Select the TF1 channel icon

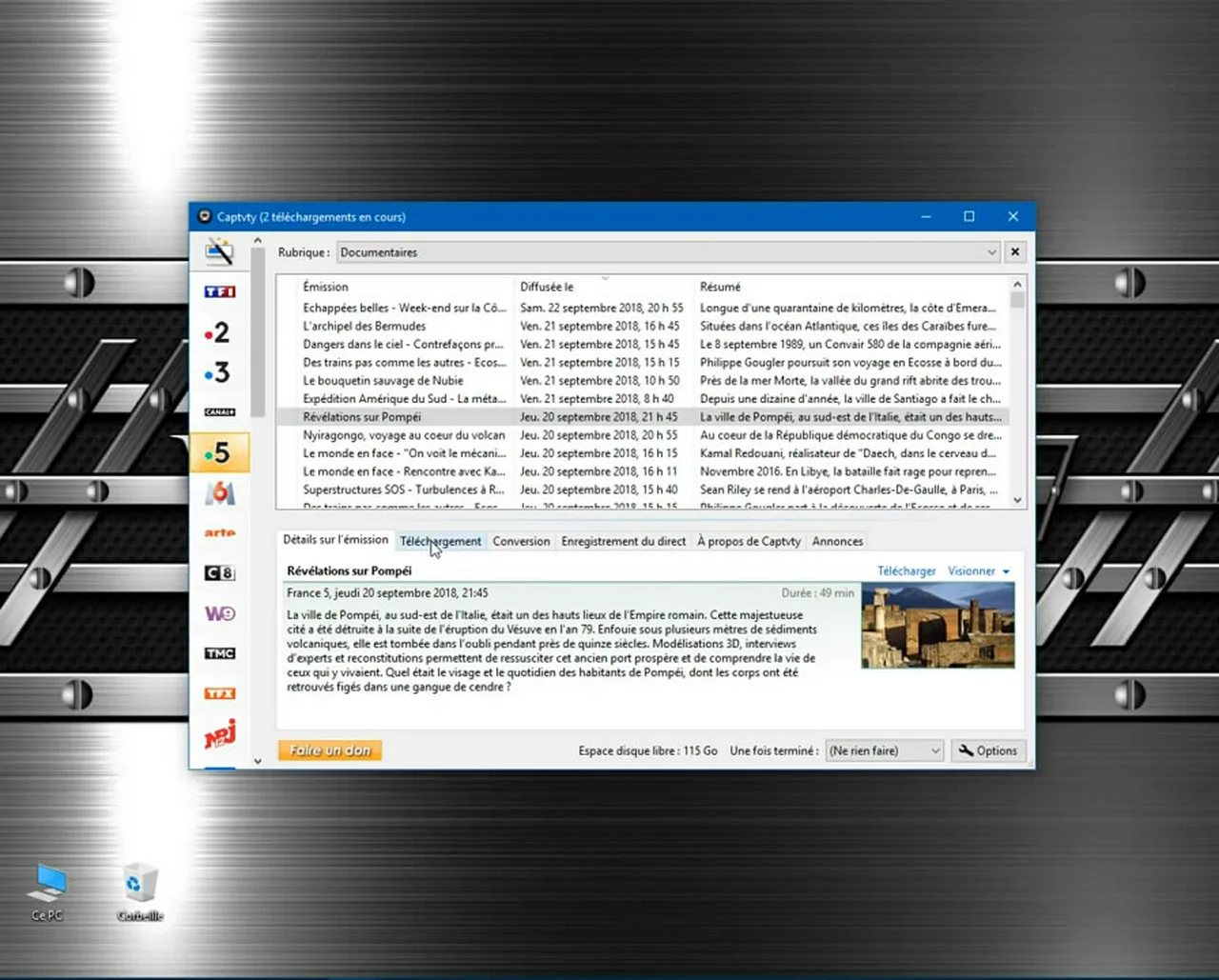(x=219, y=291)
